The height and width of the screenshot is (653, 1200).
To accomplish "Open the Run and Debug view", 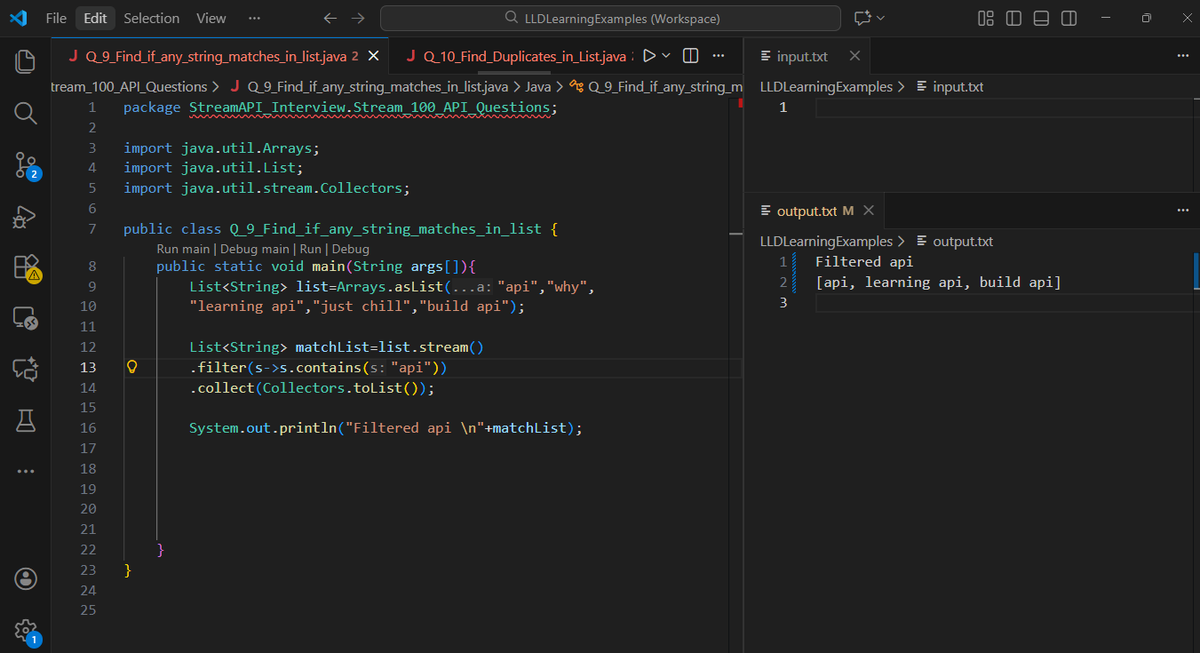I will pyautogui.click(x=24, y=216).
